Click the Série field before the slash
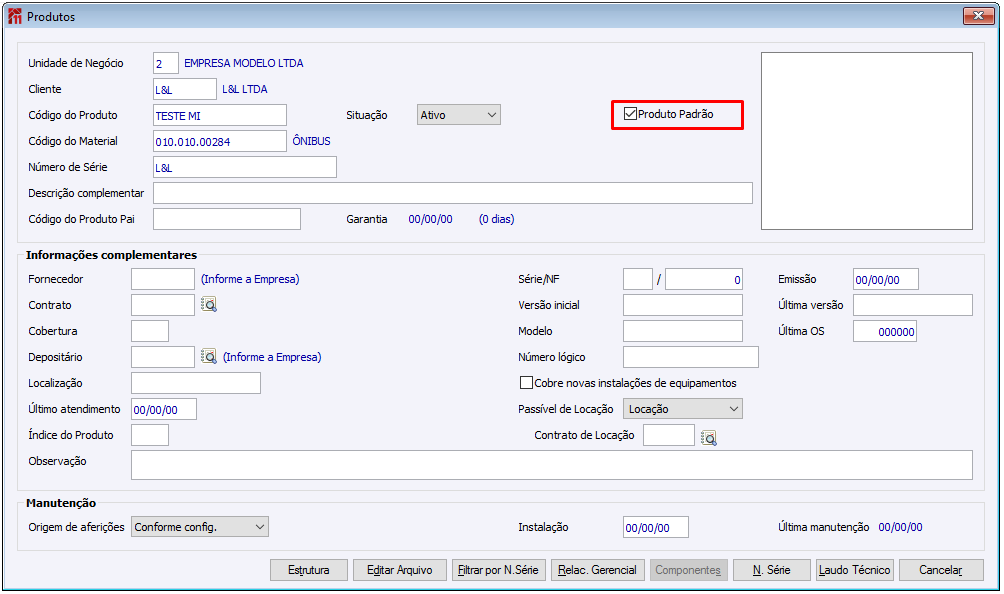This screenshot has height=594, width=1004. tap(638, 279)
